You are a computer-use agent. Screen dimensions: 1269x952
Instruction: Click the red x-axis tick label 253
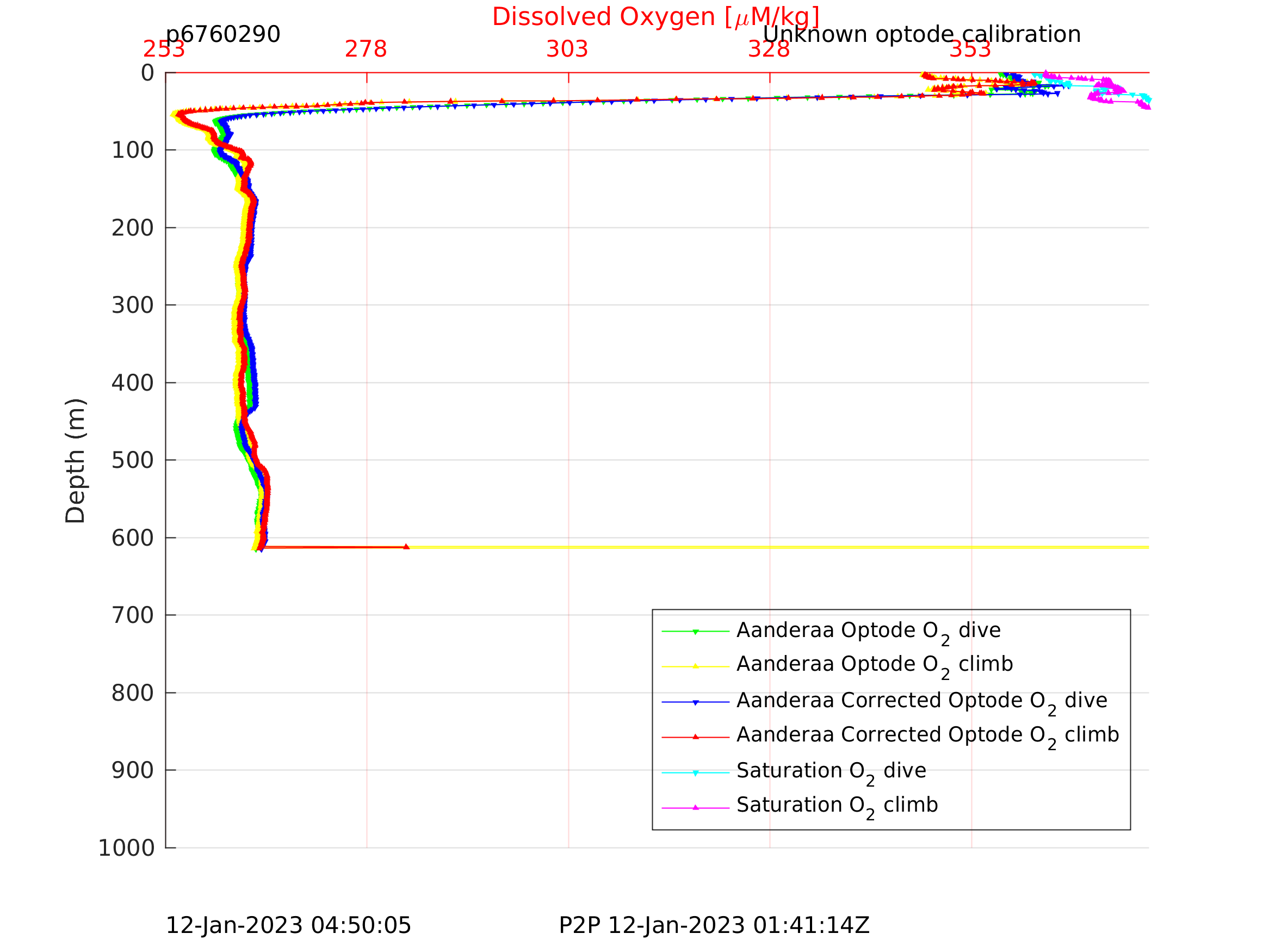(164, 50)
